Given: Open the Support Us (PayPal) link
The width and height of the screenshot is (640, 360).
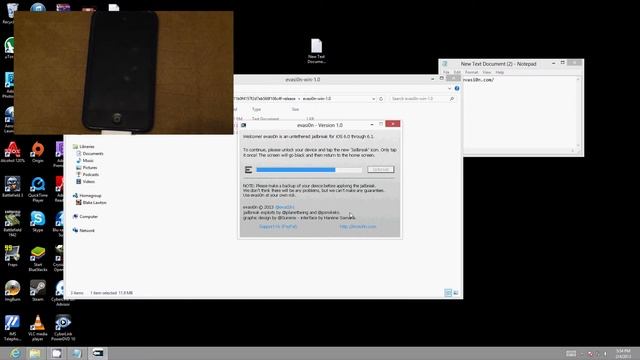Looking at the screenshot, I should point(278,227).
